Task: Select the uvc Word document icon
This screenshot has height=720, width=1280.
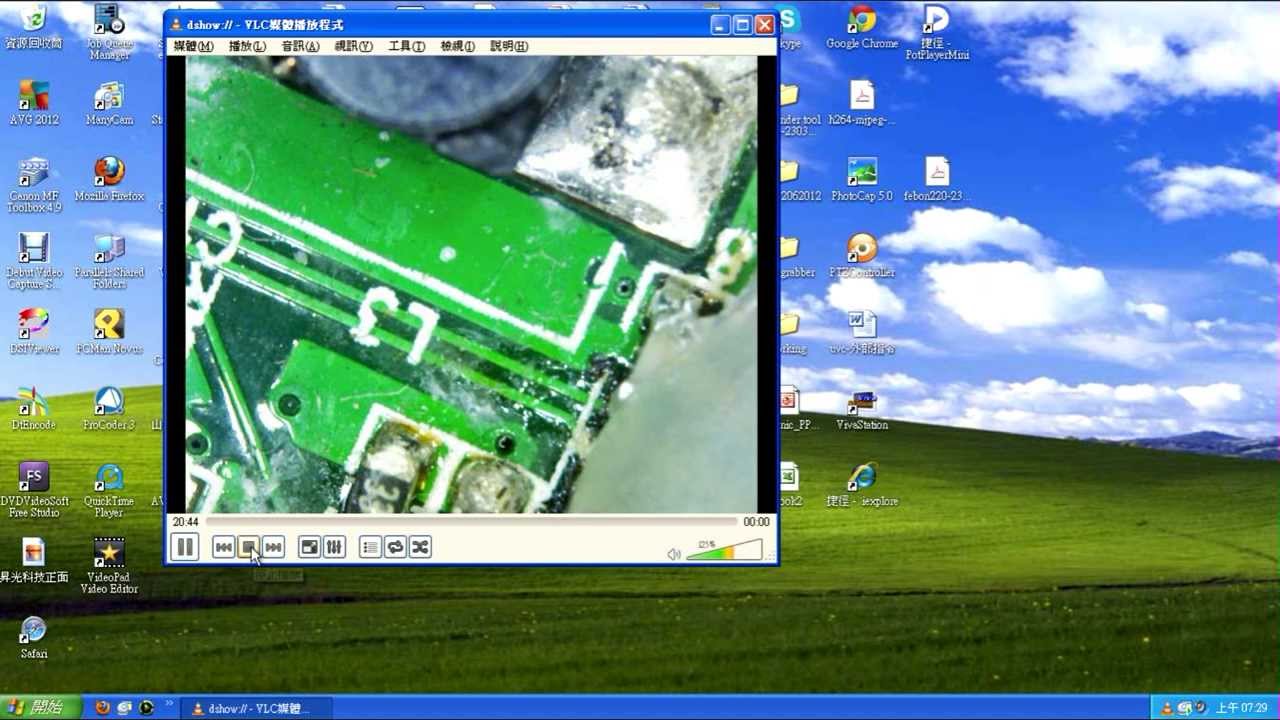Action: 862,333
